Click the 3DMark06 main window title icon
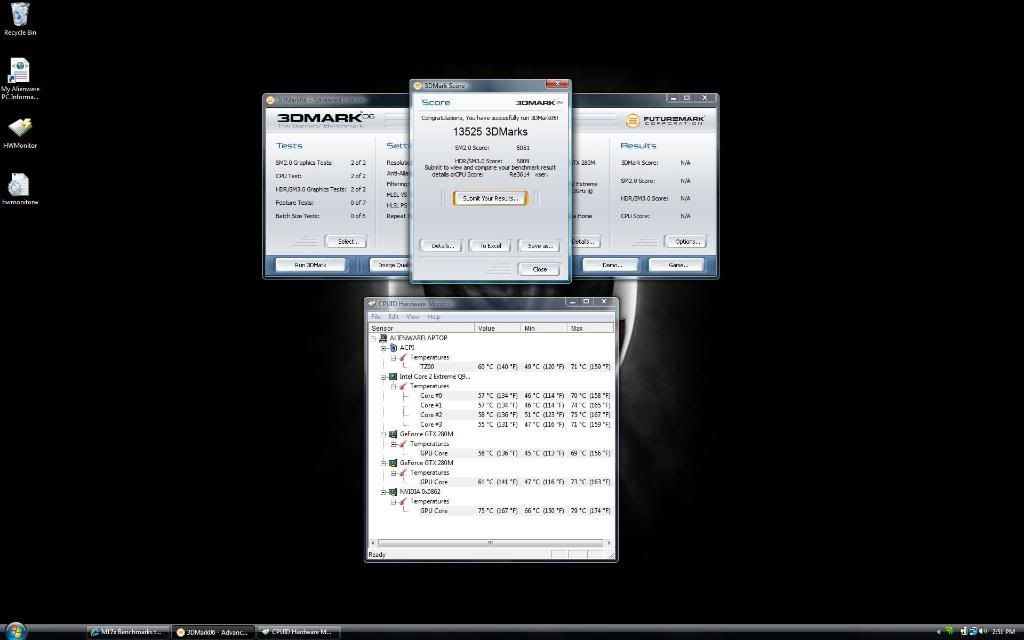 (x=270, y=100)
